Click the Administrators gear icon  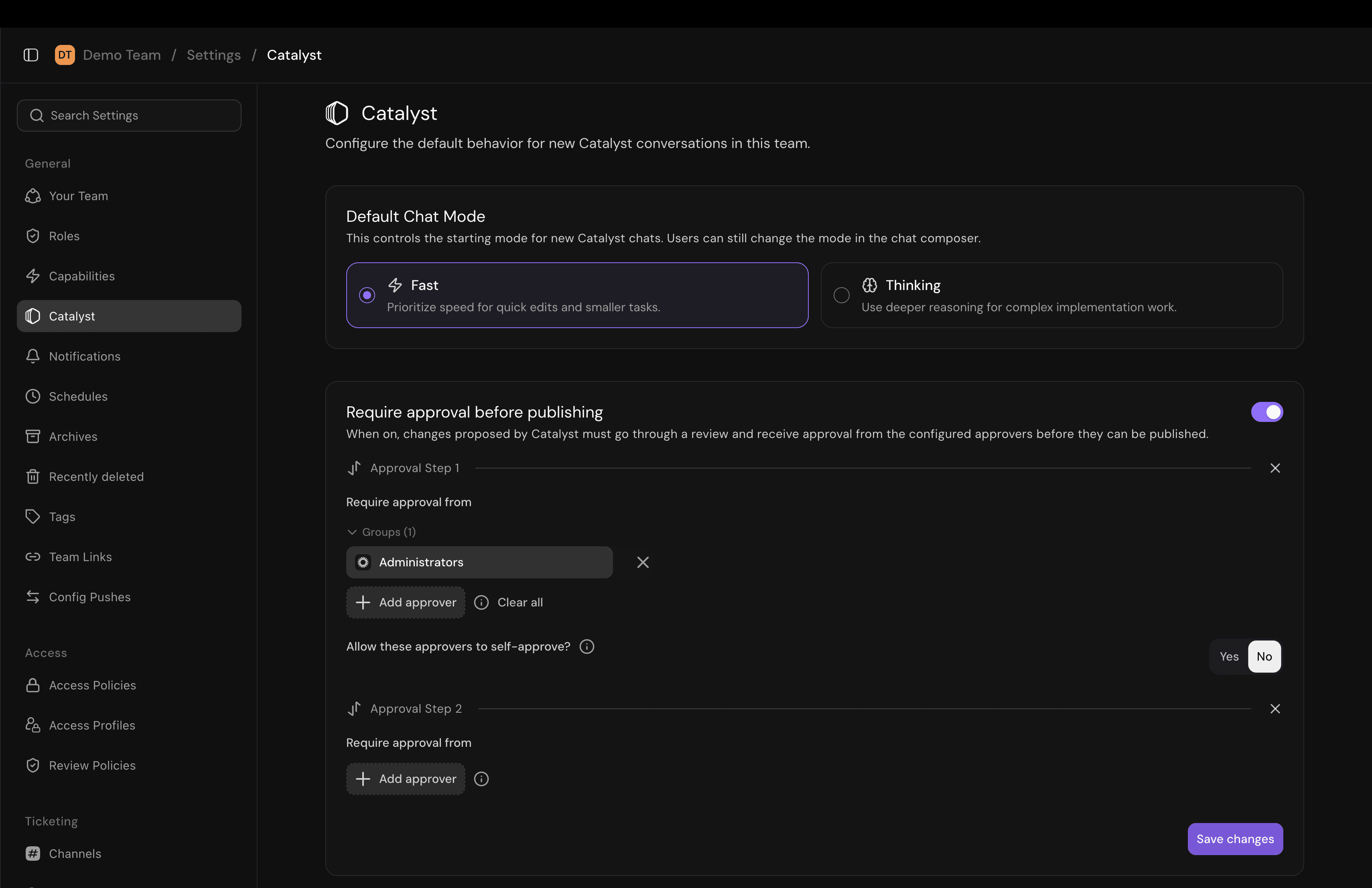pyautogui.click(x=363, y=562)
